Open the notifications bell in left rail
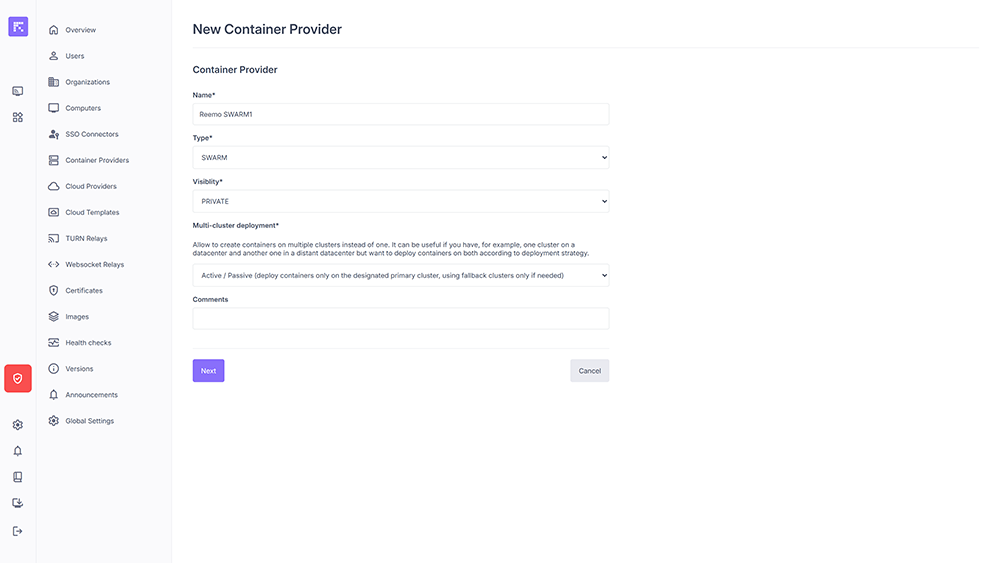The image size is (1000, 563). (x=18, y=451)
